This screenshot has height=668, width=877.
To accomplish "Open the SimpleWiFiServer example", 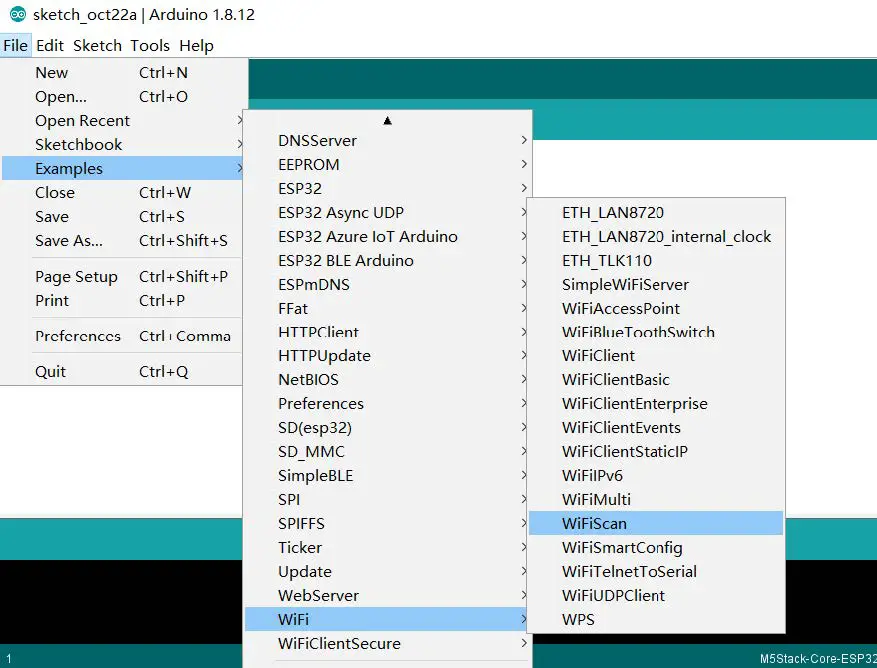I will [656, 285].
